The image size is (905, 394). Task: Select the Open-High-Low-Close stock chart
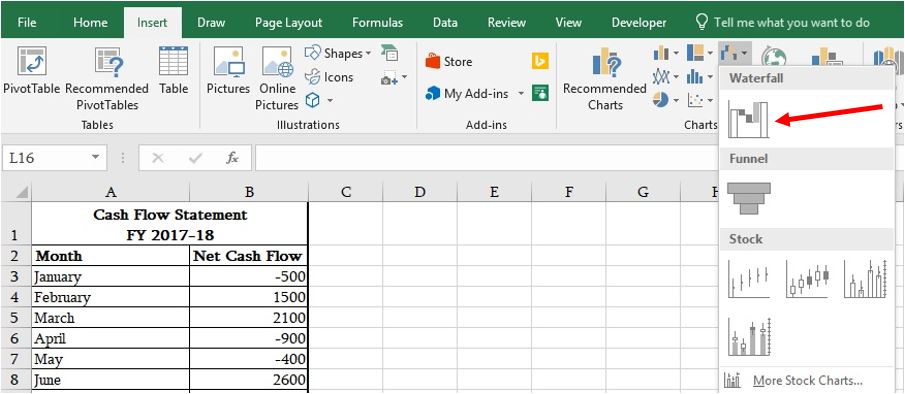pyautogui.click(x=806, y=279)
